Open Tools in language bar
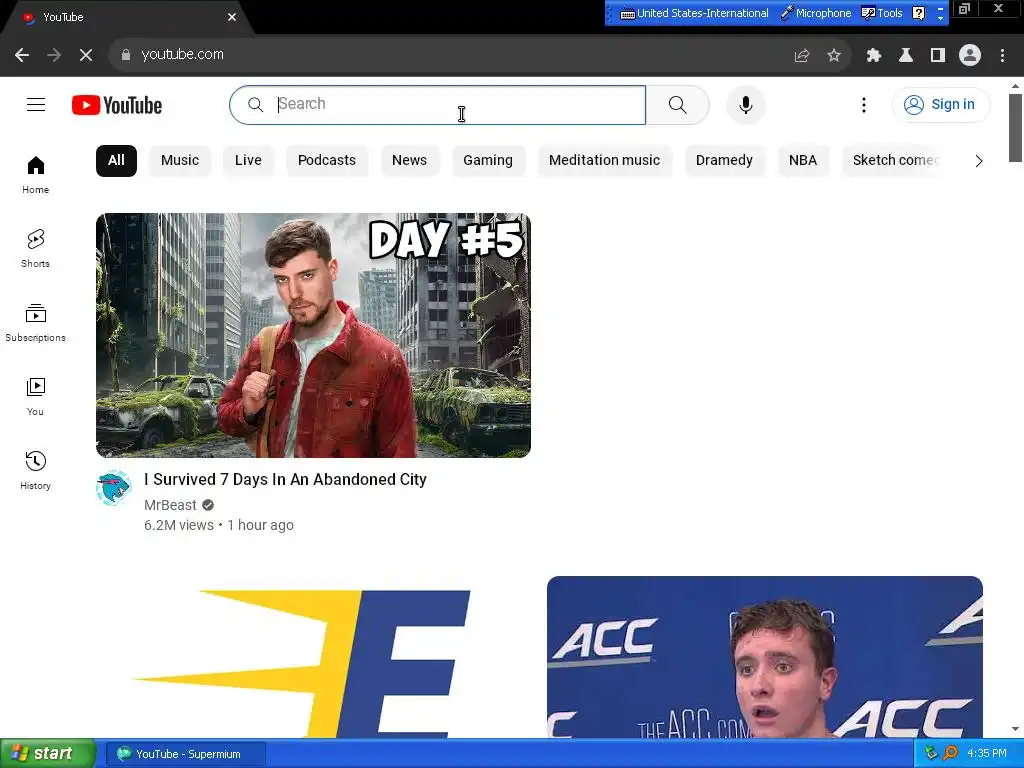This screenshot has height=768, width=1024. (x=882, y=13)
